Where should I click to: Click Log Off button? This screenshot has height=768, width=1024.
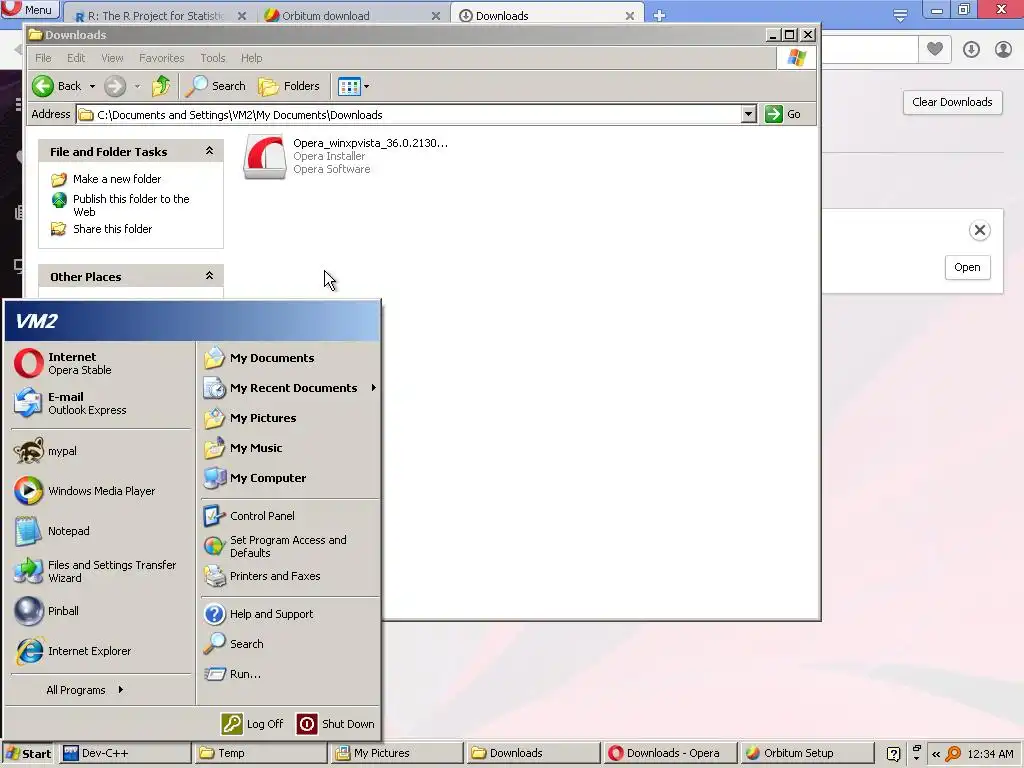coord(253,724)
